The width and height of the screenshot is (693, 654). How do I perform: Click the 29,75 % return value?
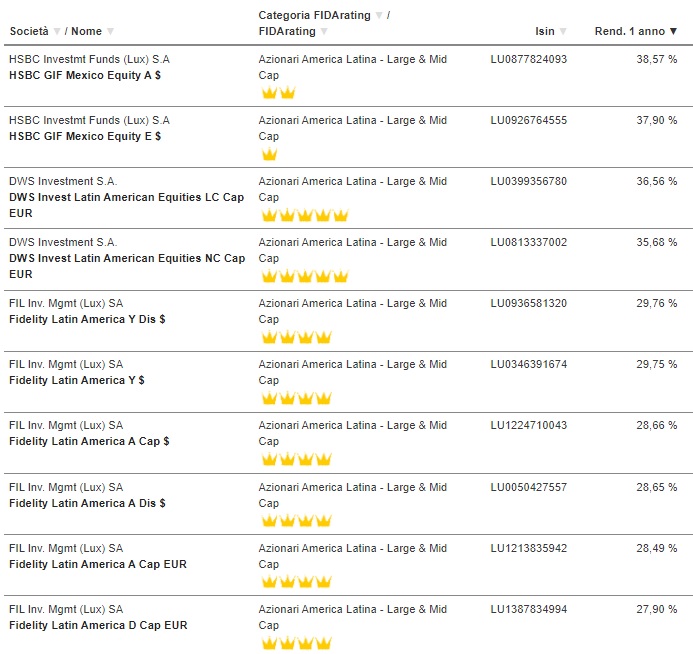point(656,364)
